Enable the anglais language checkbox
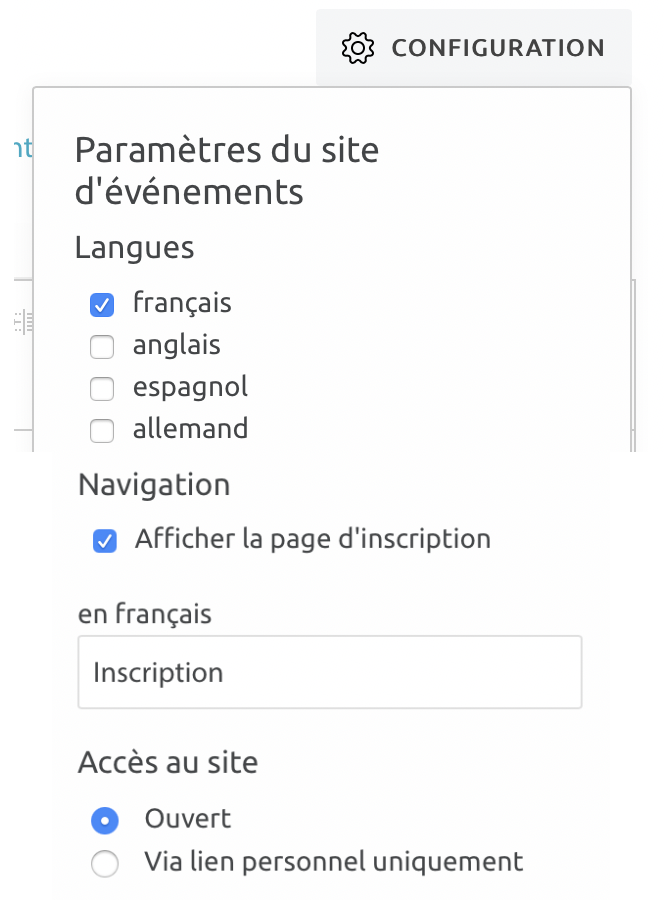 tap(102, 347)
